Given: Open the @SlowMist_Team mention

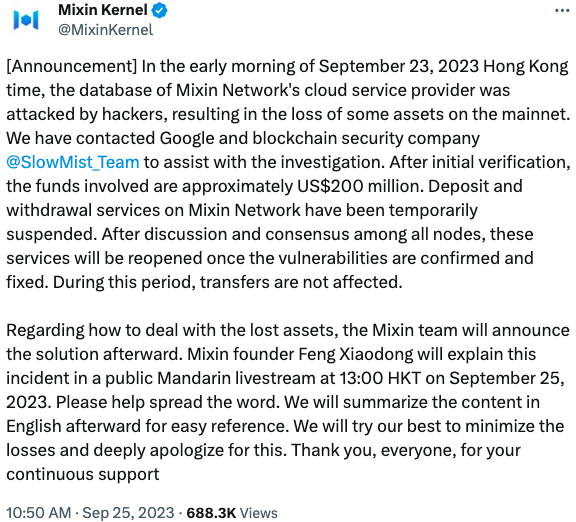Looking at the screenshot, I should pos(73,162).
